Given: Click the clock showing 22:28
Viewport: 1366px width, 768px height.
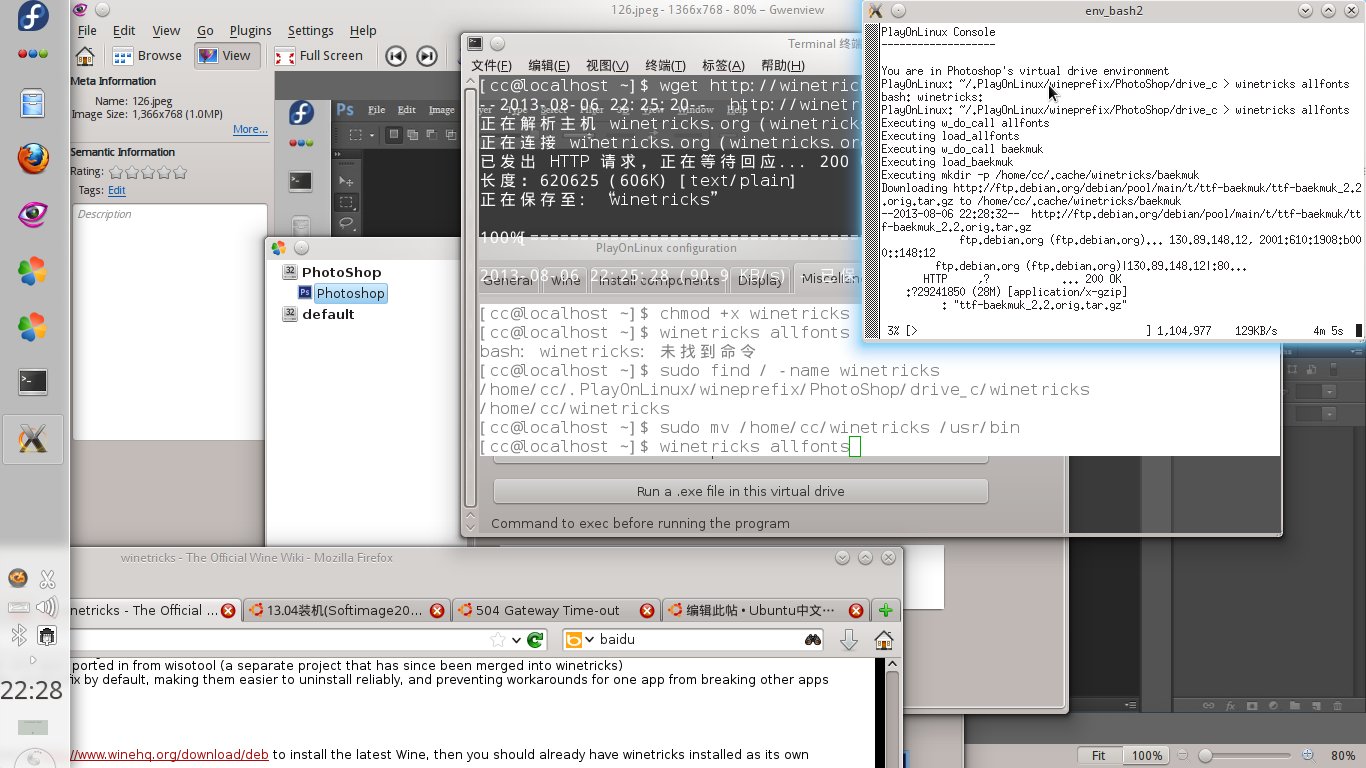Looking at the screenshot, I should [x=33, y=690].
